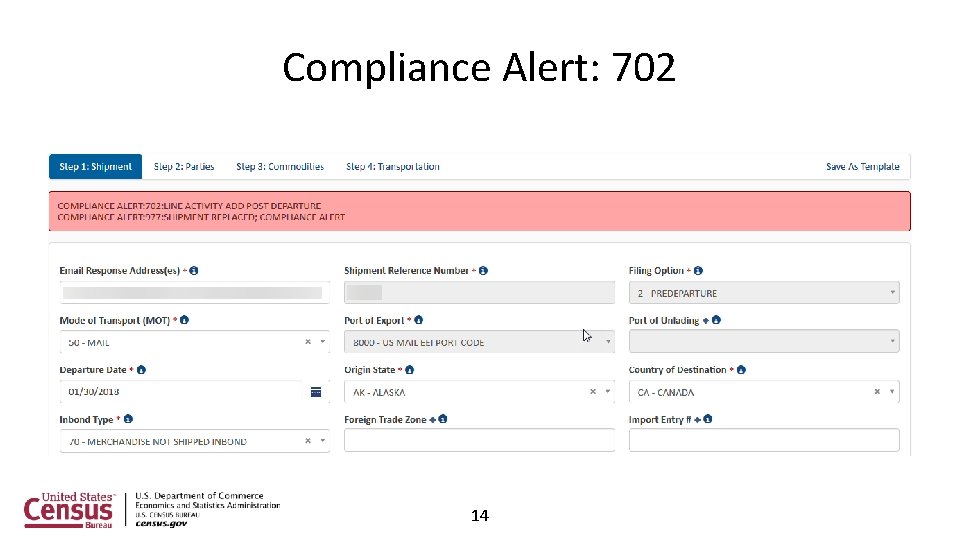
Task: Show info for Country of Destination
Action: click(741, 370)
